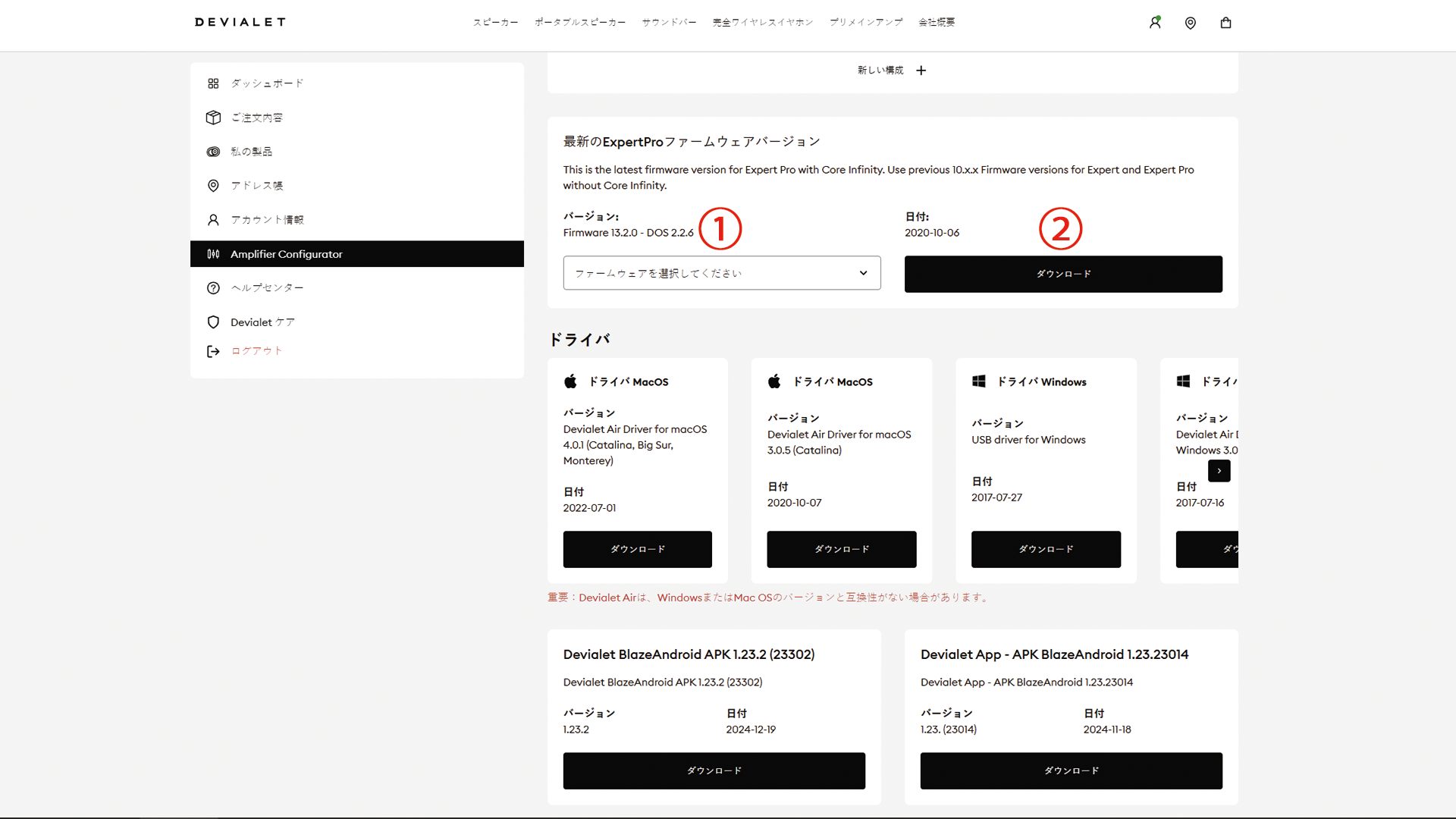Click the red ログアウト link

pos(257,351)
